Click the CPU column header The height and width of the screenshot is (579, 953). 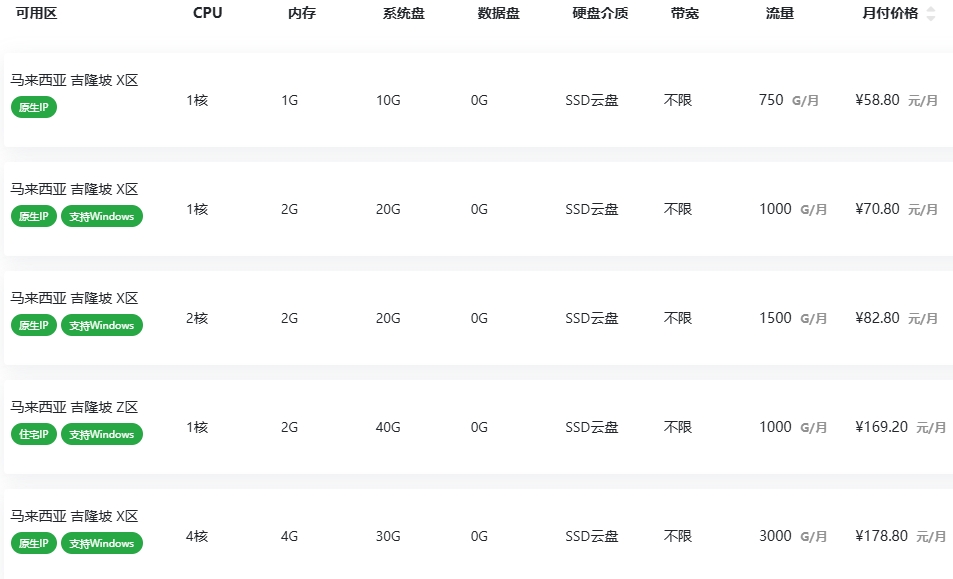pos(207,14)
